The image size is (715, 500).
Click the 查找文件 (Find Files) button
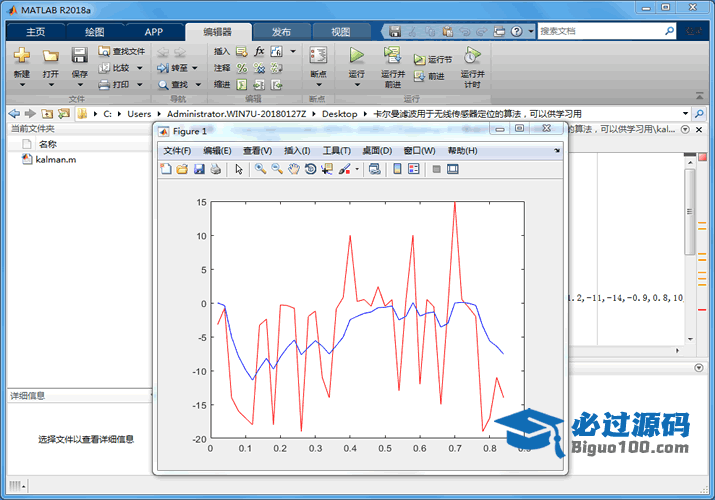coord(122,51)
